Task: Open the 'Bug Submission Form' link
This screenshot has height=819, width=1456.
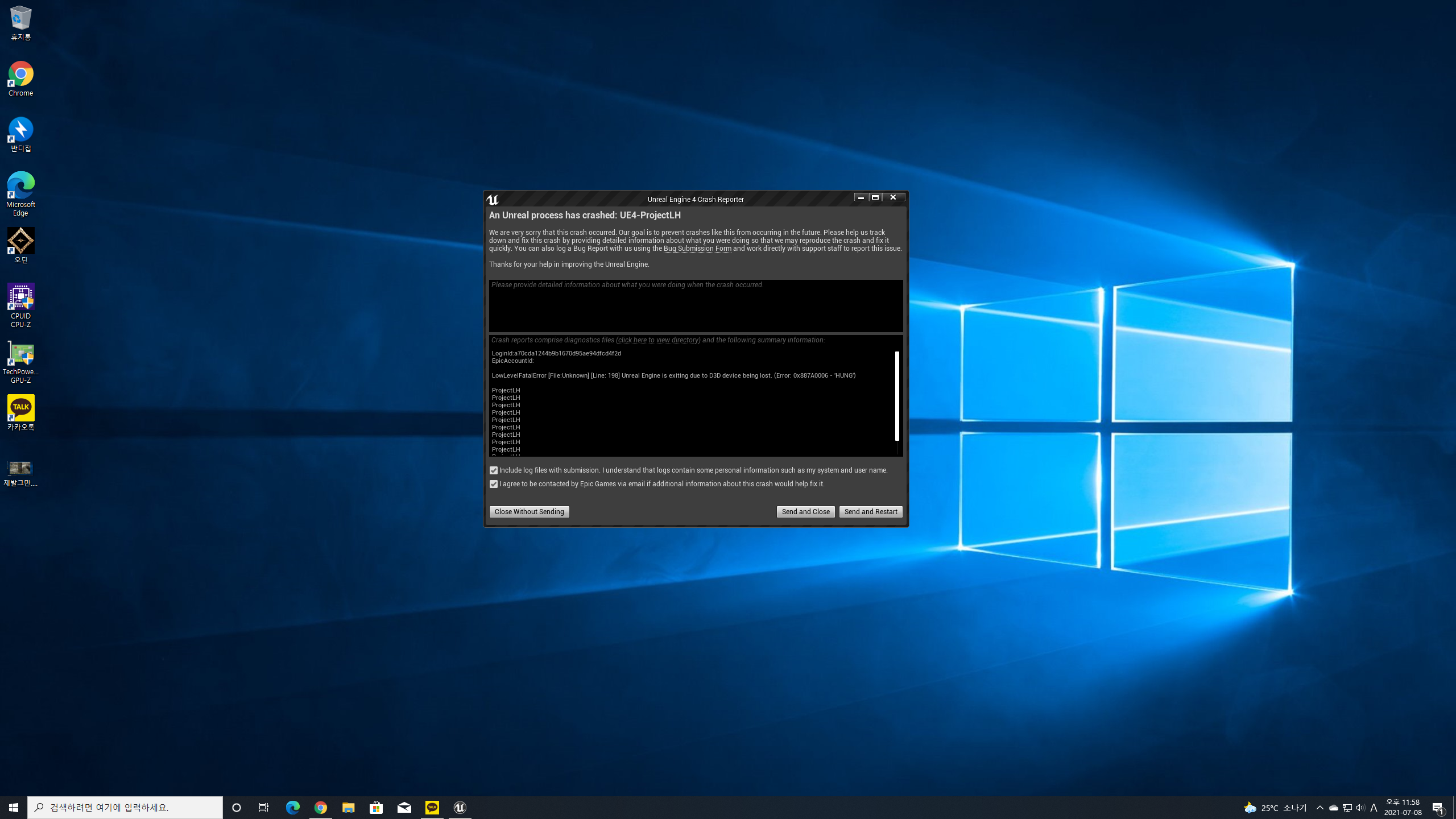Action: (697, 249)
